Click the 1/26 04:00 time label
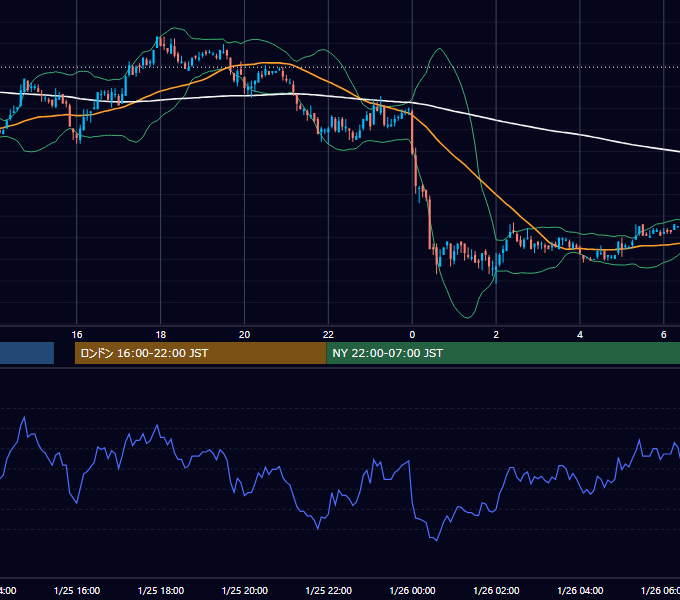Screen dimensions: 680x600 pyautogui.click(x=580, y=590)
